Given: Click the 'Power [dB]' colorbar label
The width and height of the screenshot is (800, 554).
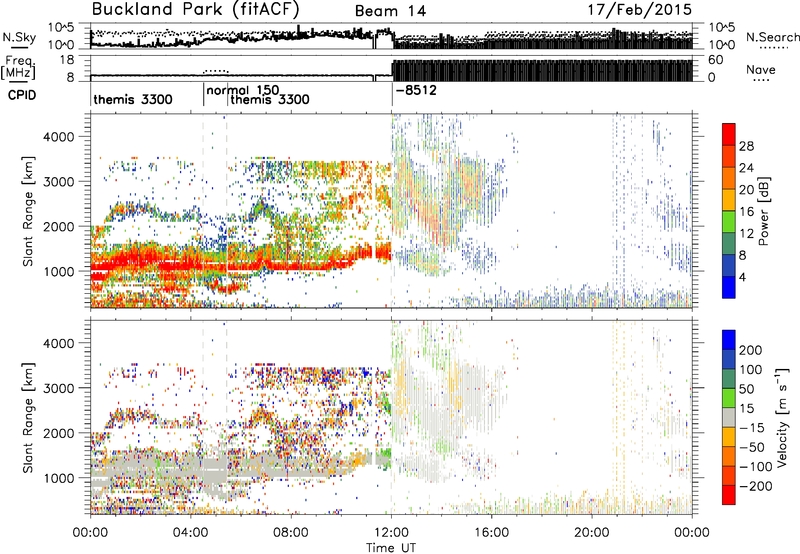Looking at the screenshot, I should tap(763, 211).
